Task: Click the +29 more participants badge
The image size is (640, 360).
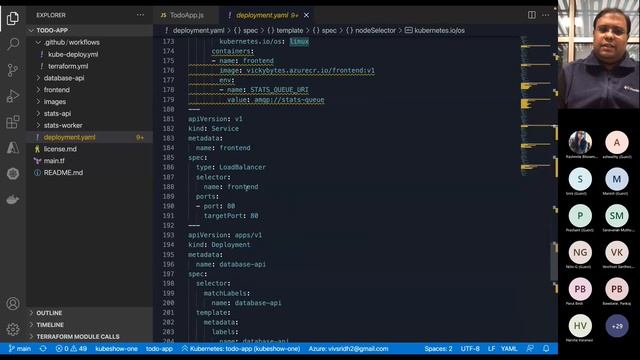Action: click(617, 326)
